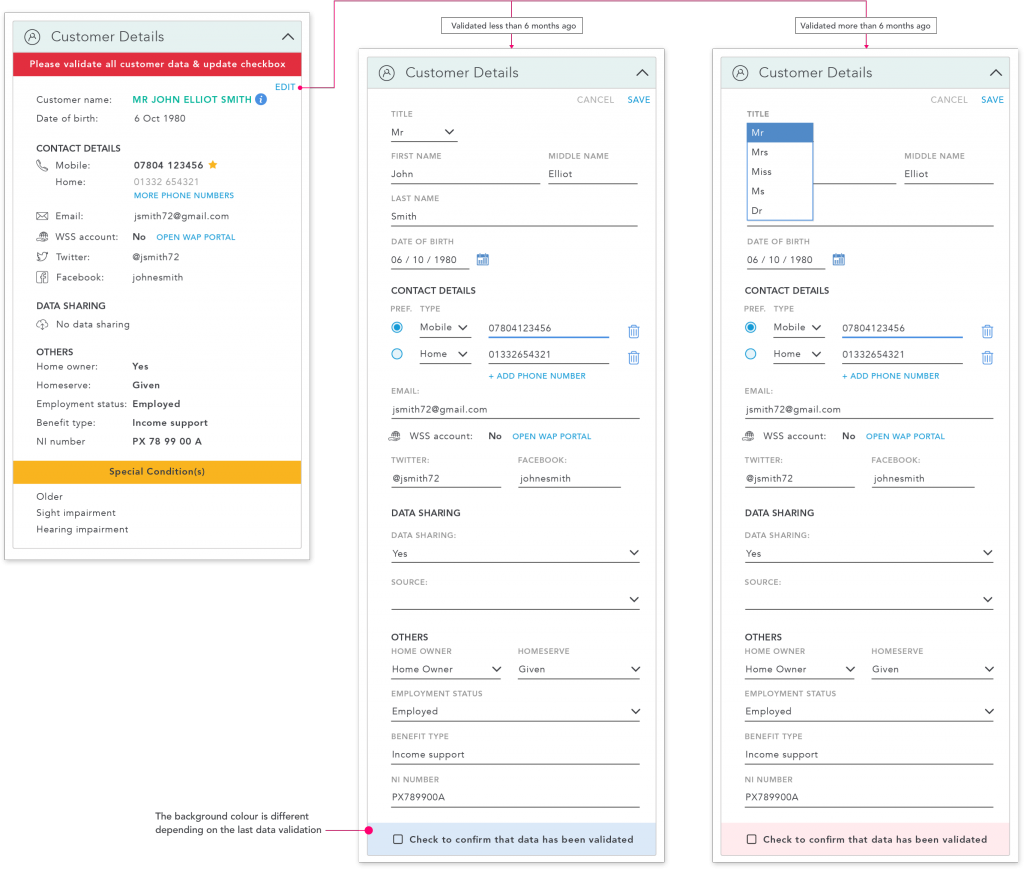Collapse the Customer Details card with the red banner
This screenshot has height=869, width=1024.
(x=288, y=37)
